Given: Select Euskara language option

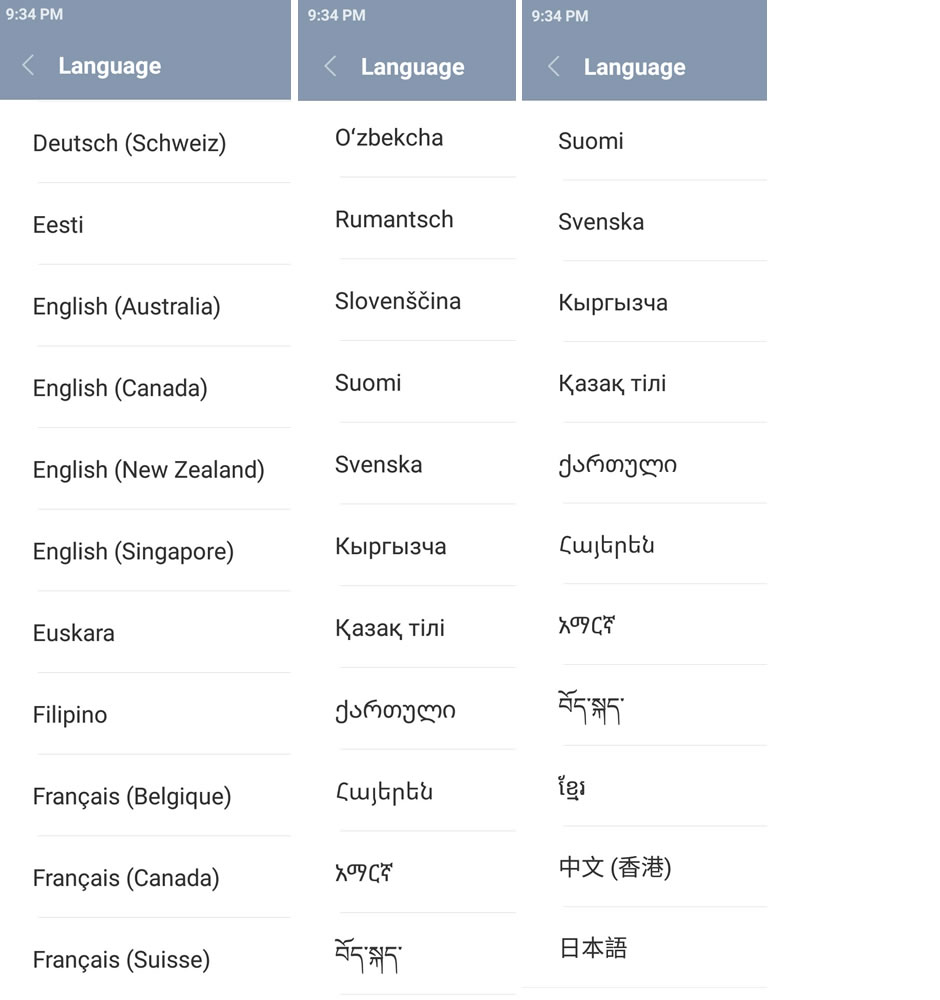Looking at the screenshot, I should [x=73, y=633].
